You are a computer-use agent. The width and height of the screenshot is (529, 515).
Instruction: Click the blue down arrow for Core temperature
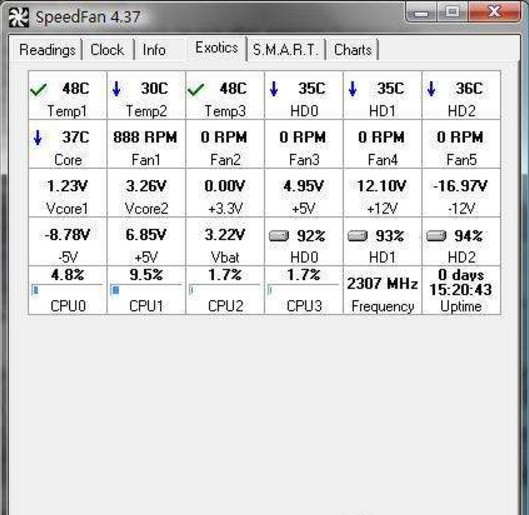click(38, 138)
